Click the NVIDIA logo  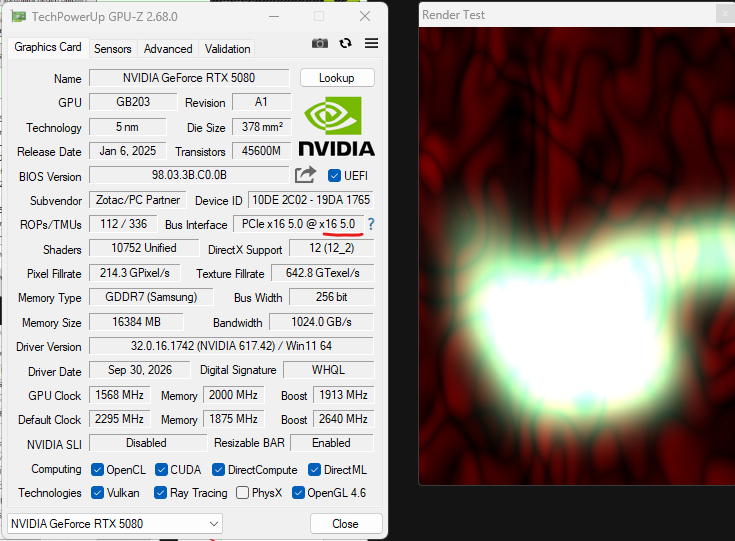click(337, 127)
